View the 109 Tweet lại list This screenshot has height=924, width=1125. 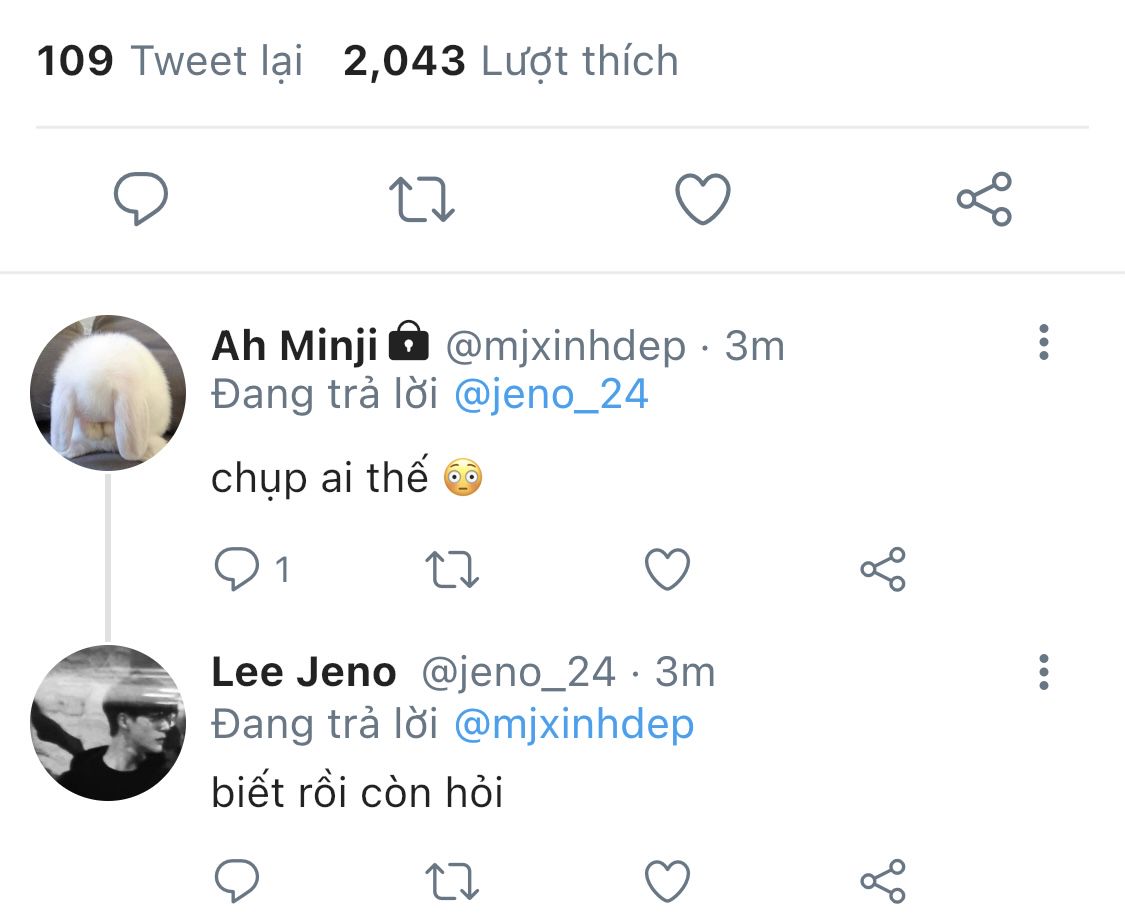coord(170,62)
